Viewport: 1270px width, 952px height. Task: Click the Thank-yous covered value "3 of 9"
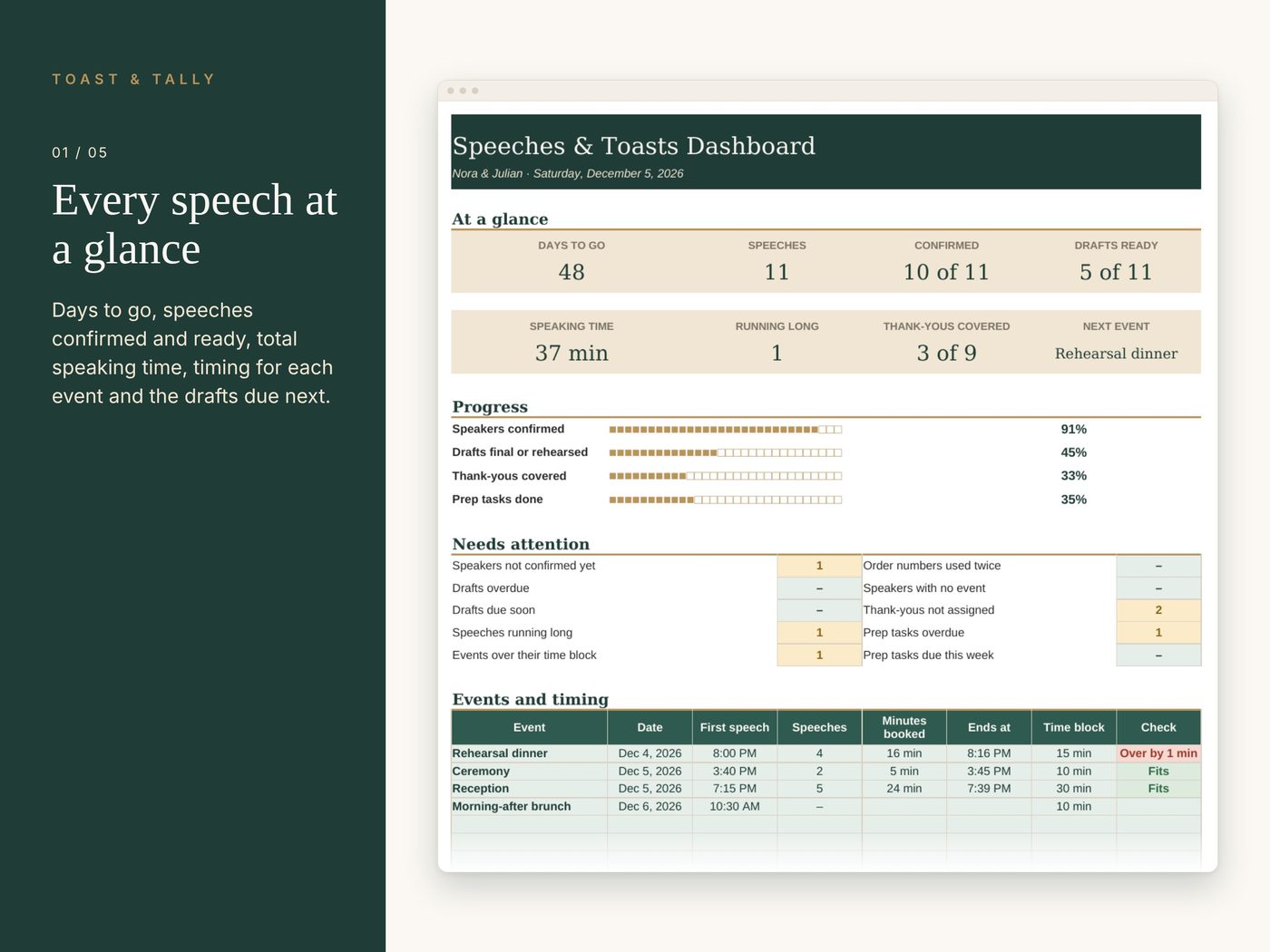point(946,353)
